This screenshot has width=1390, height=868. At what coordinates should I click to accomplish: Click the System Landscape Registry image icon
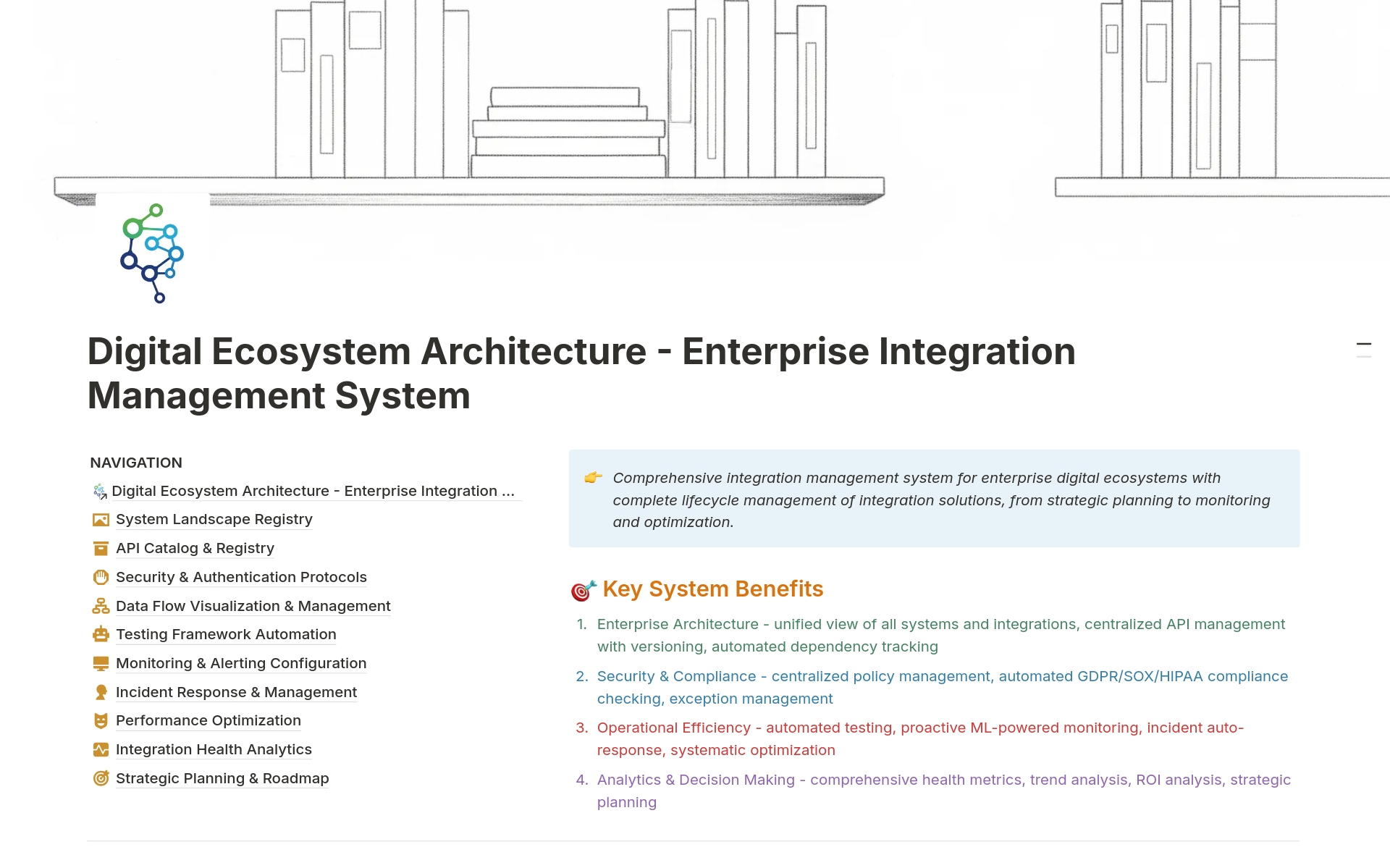click(101, 520)
